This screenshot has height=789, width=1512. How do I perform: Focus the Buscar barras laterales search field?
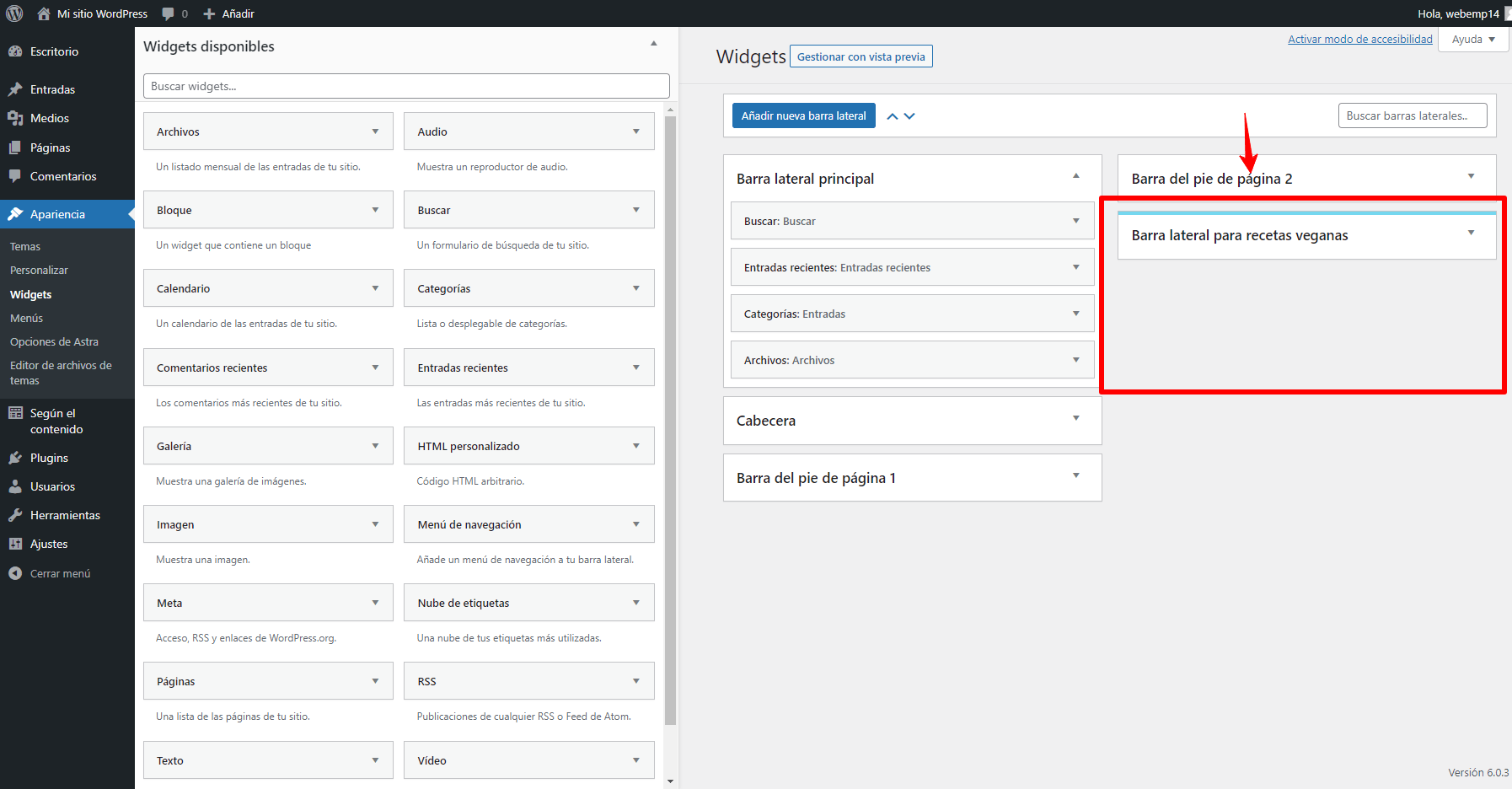(1413, 115)
